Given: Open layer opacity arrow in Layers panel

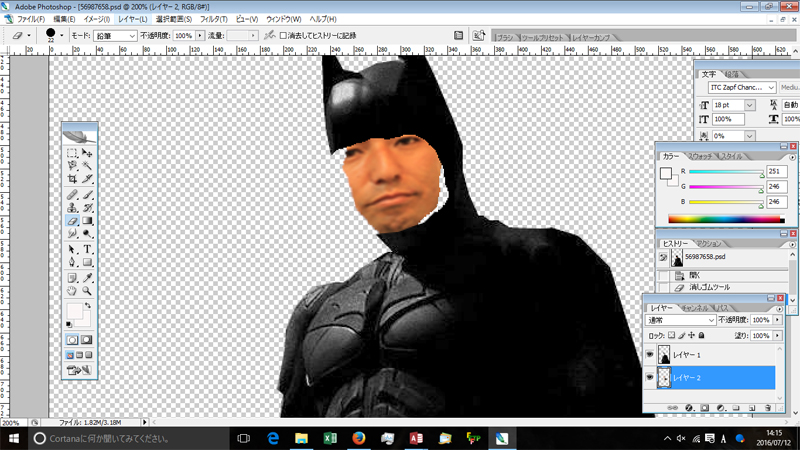Looking at the screenshot, I should pos(777,320).
